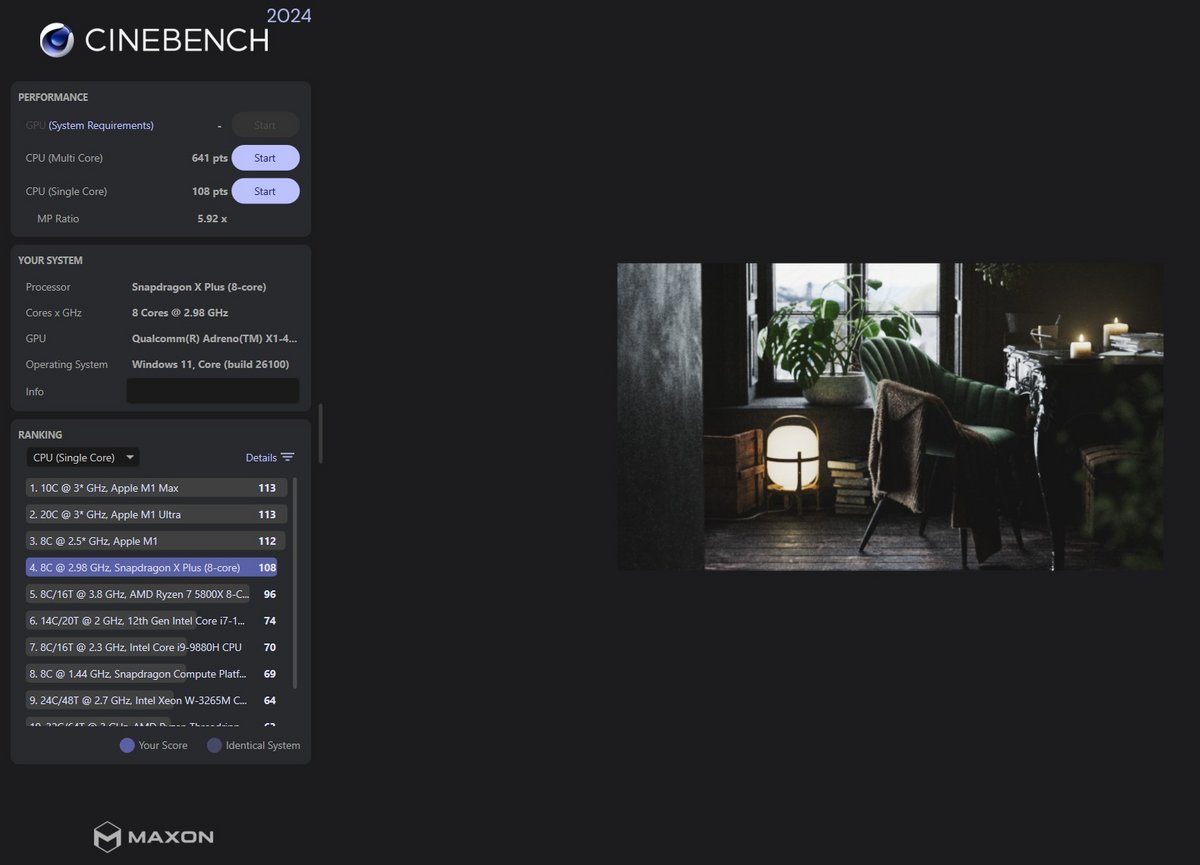Click the Maxon logo at the bottom
1200x865 pixels.
pyautogui.click(x=153, y=837)
